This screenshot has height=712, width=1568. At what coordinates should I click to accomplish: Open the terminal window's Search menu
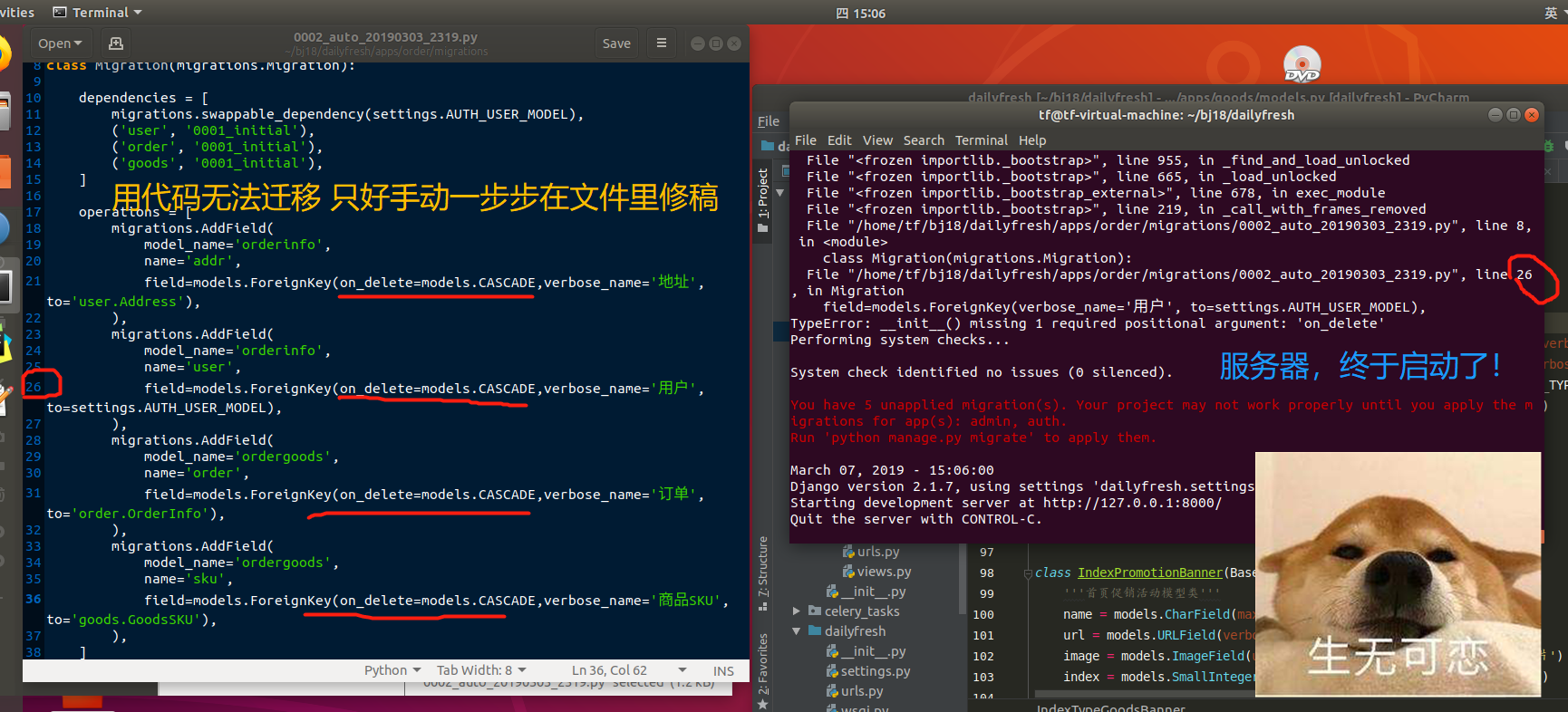click(x=924, y=140)
